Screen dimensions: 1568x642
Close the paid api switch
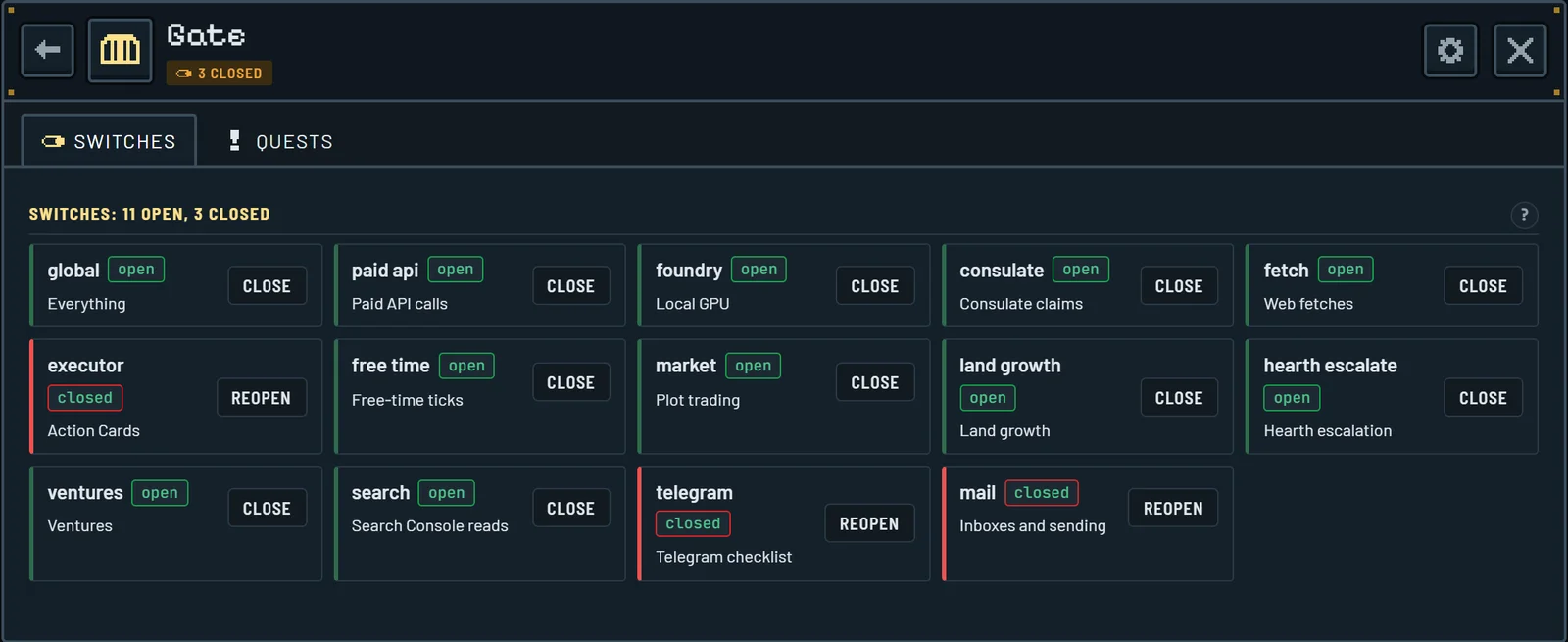[571, 286]
